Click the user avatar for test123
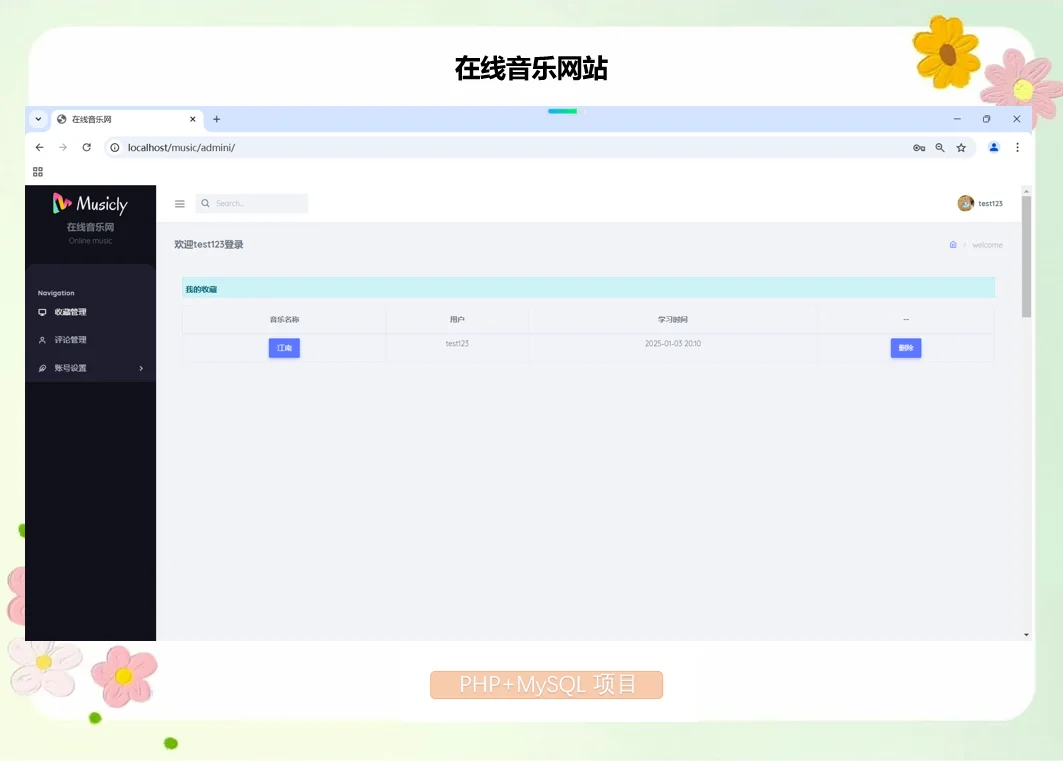The height and width of the screenshot is (761, 1063). (x=966, y=203)
